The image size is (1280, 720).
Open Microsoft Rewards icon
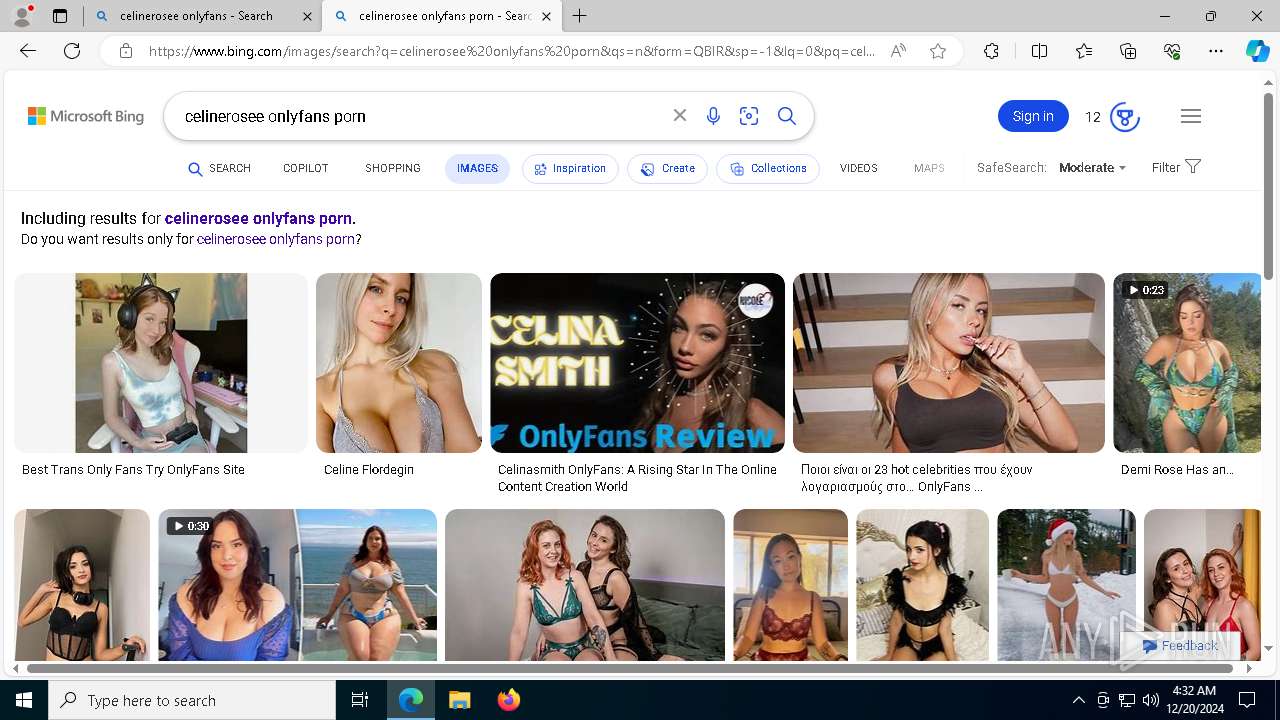pos(1125,117)
